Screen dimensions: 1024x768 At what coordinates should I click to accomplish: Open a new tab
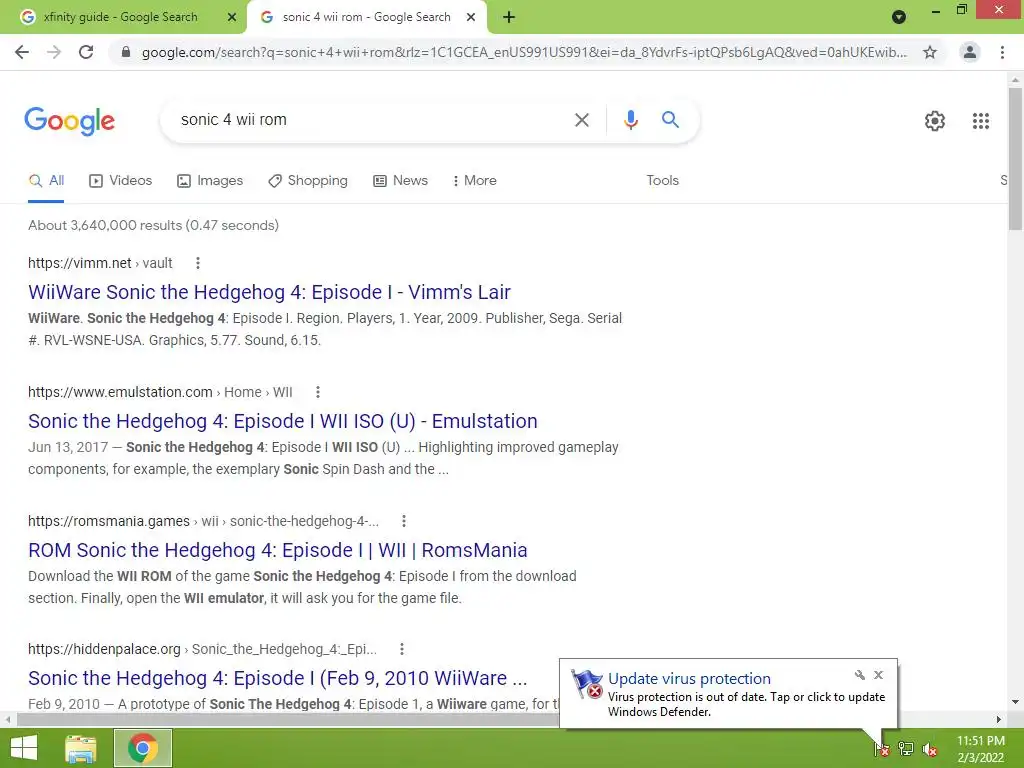[x=509, y=17]
